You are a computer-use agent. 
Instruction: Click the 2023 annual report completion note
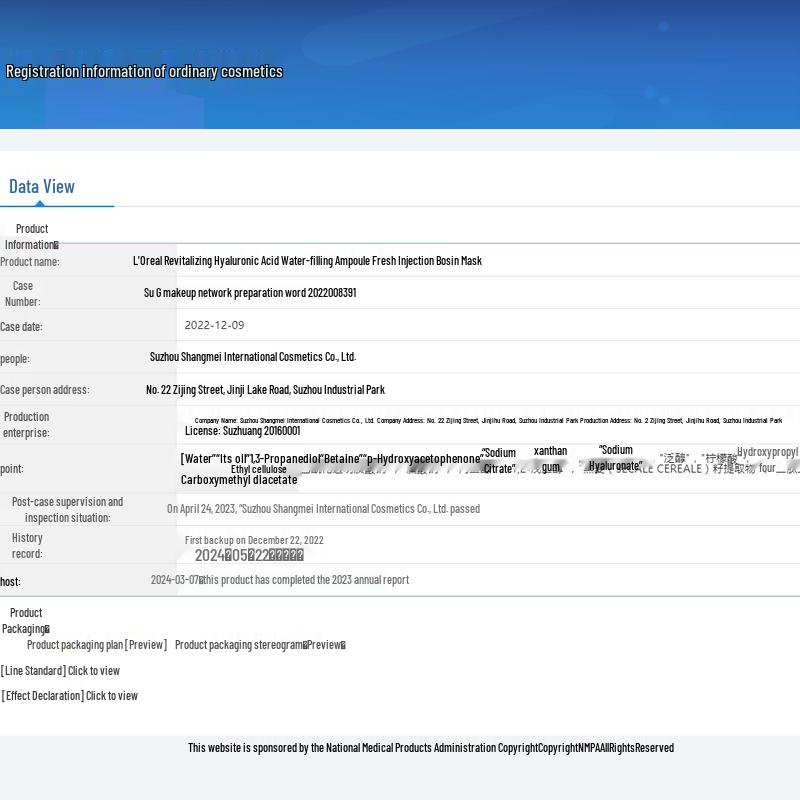click(280, 580)
